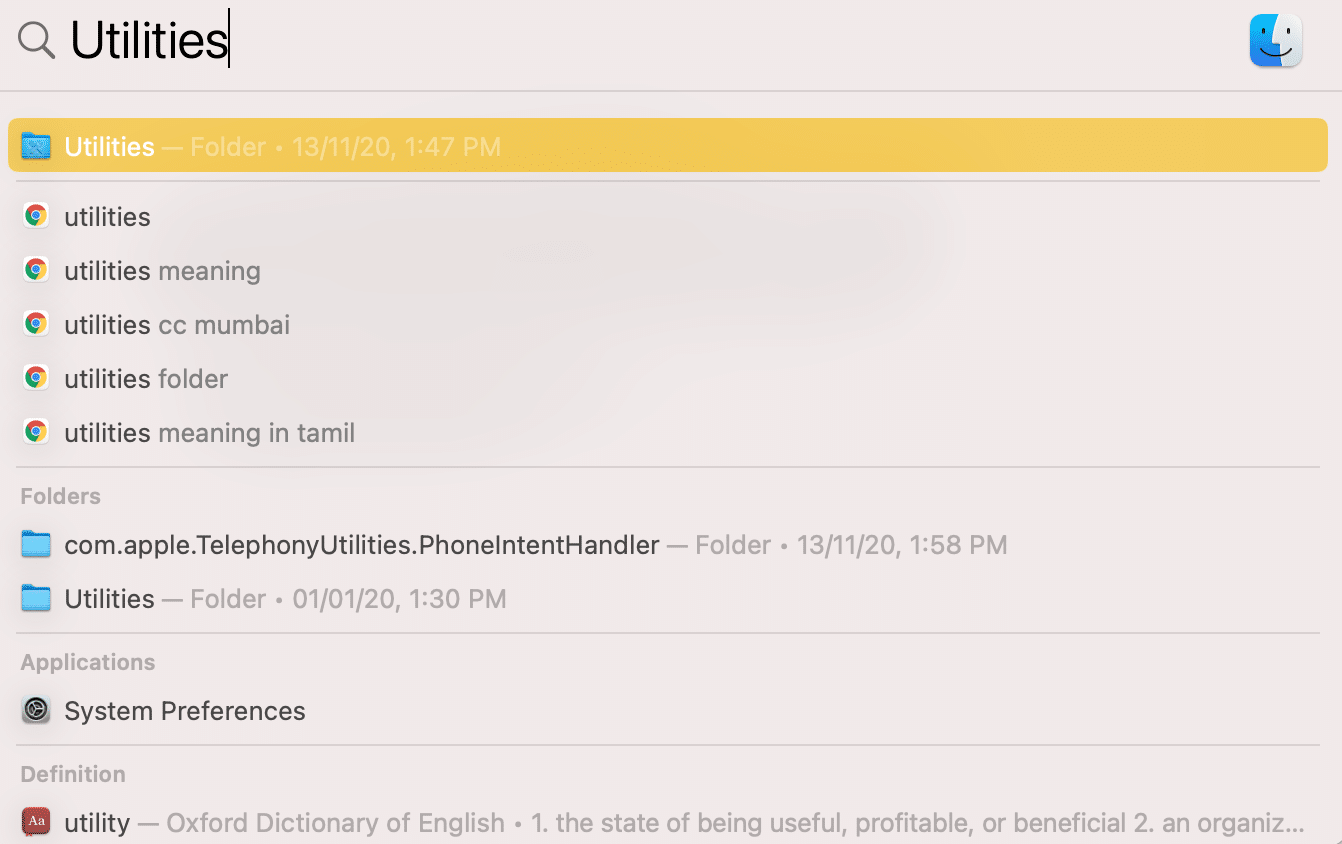Screen dimensions: 1342x844
Task: Click folder icon of Utilities dated 01/01/20
Action: 36,599
